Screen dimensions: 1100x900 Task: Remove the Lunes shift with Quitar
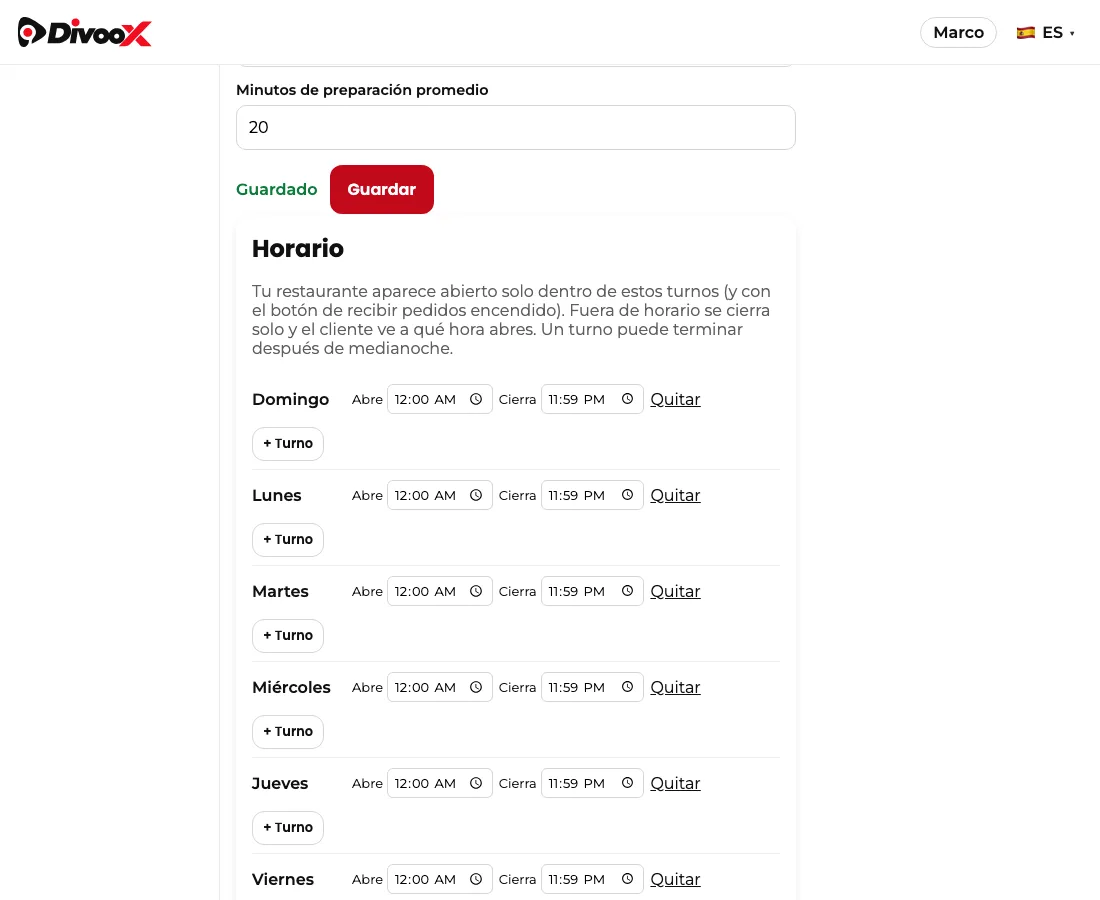[x=675, y=495]
